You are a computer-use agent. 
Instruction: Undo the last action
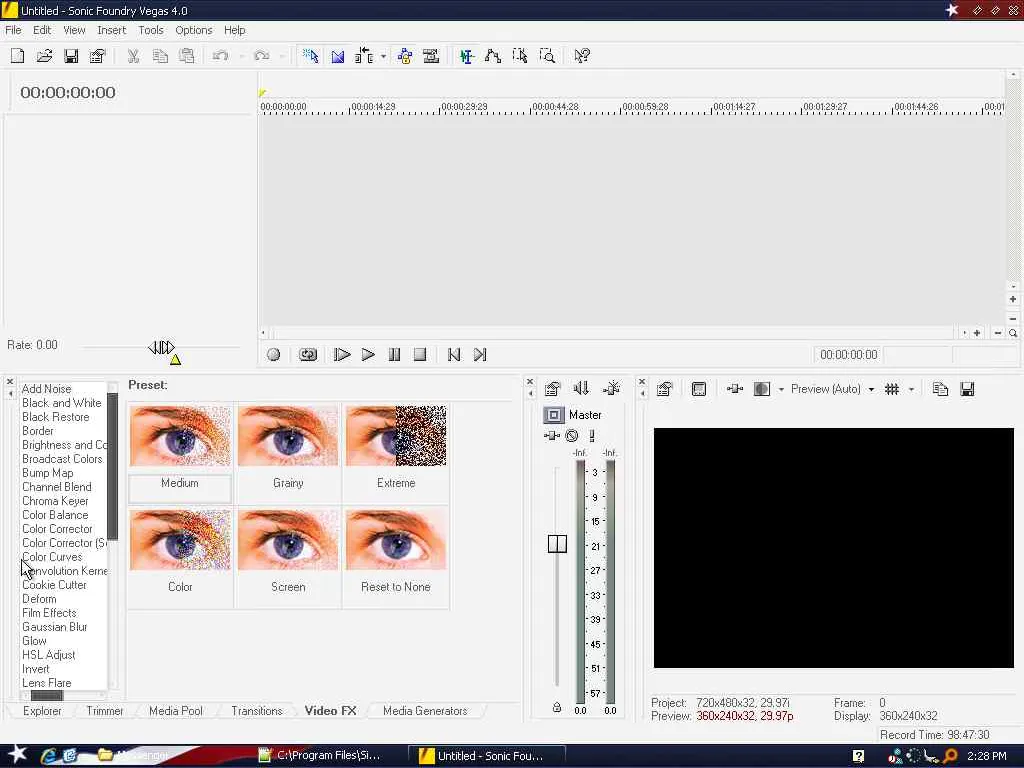tap(220, 56)
